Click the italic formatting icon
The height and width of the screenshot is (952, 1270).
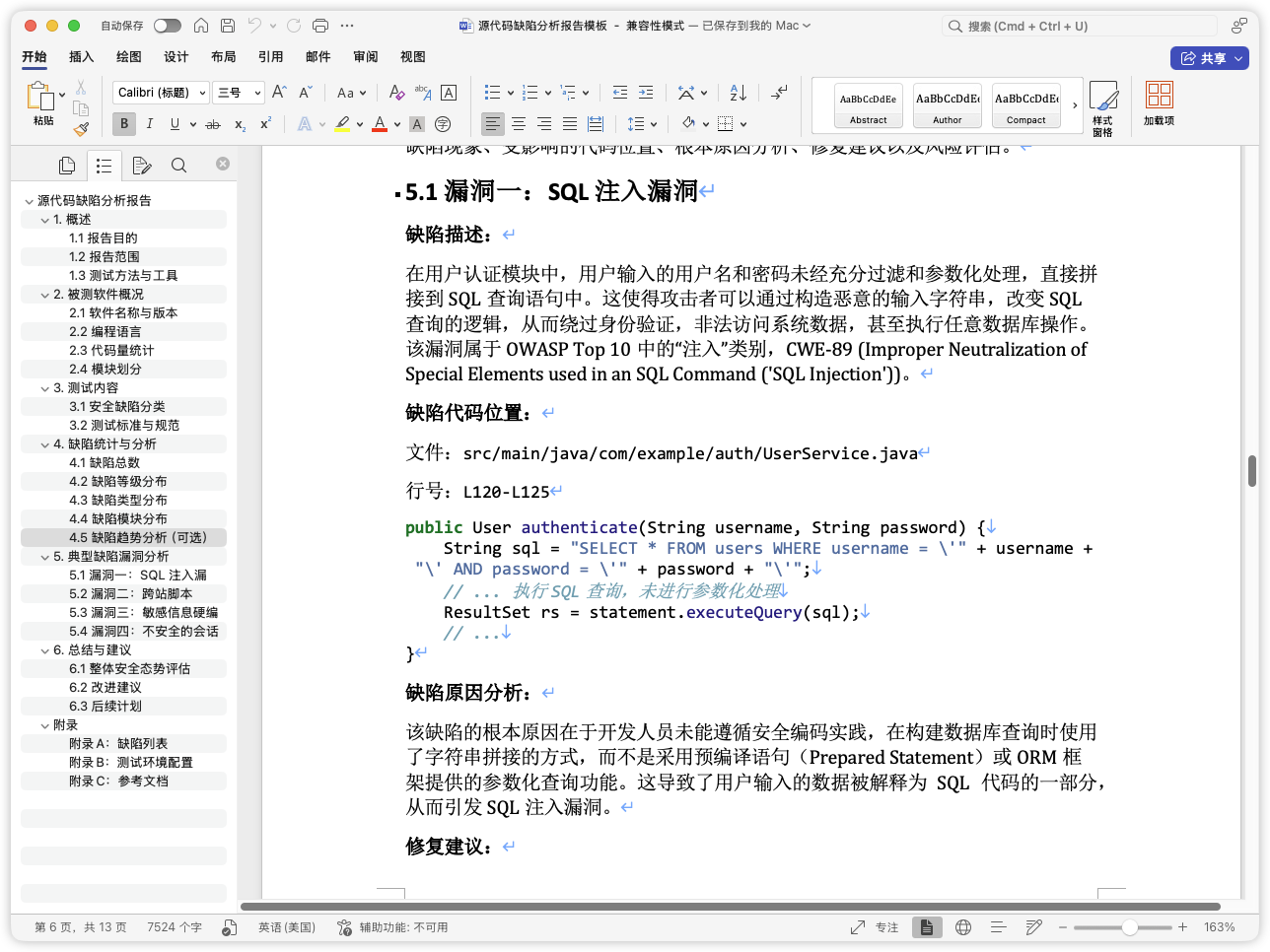click(150, 124)
